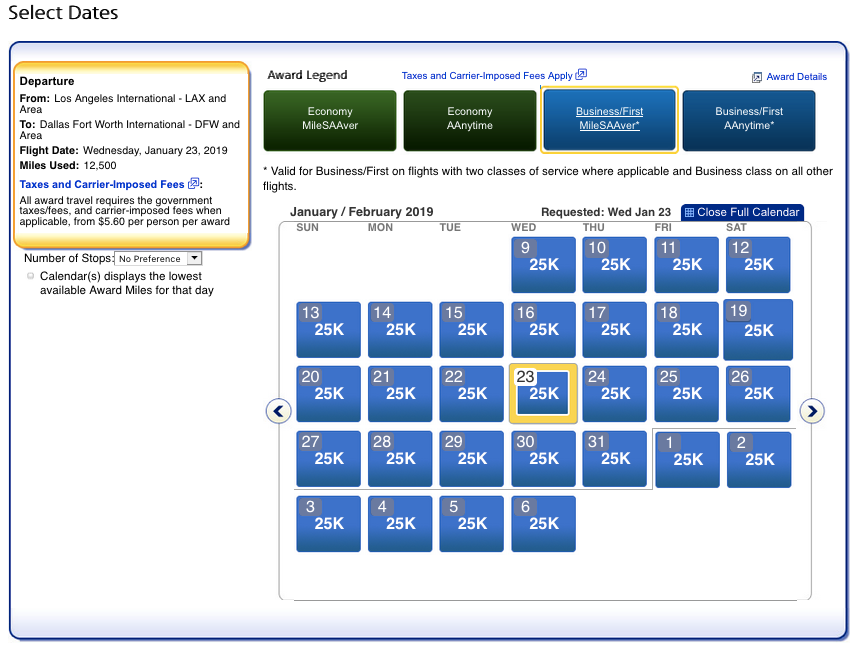Select February 6 25K date tile
This screenshot has height=650, width=861.
click(x=543, y=523)
